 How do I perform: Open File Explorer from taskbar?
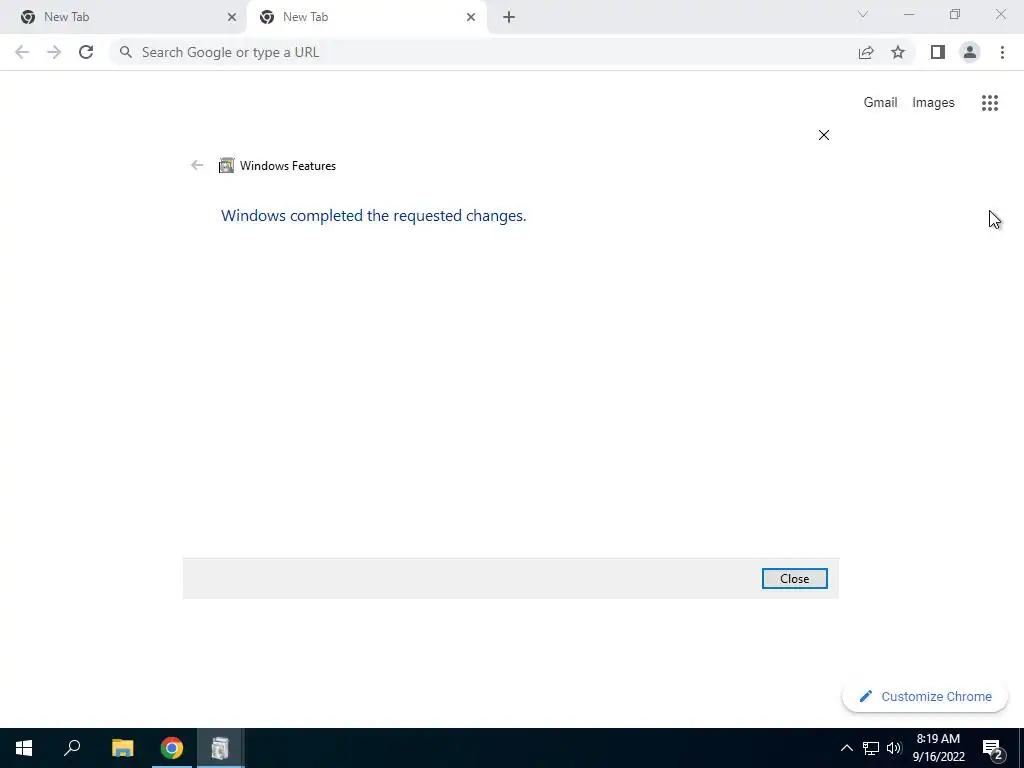123,748
